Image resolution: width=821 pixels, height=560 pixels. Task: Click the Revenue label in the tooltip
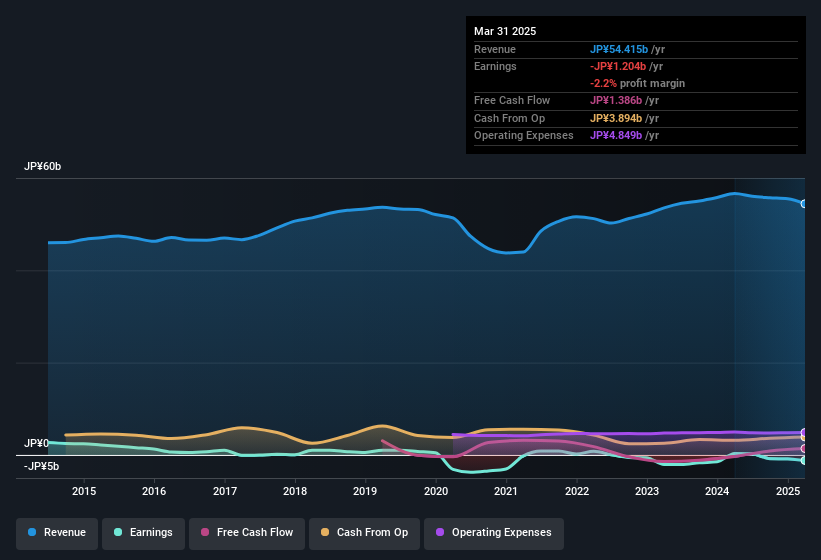tap(495, 49)
